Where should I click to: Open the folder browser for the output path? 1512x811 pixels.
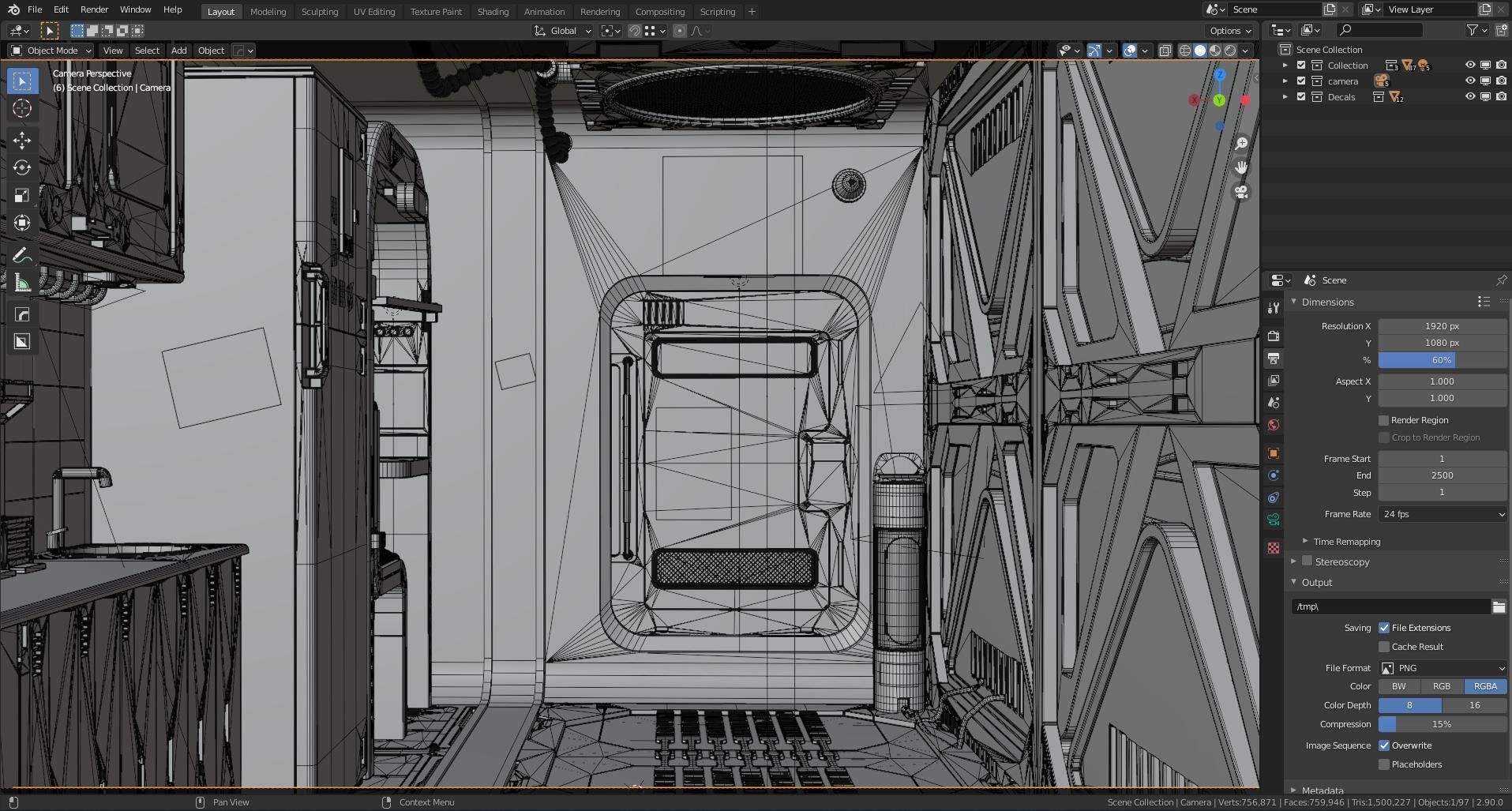tap(1499, 606)
